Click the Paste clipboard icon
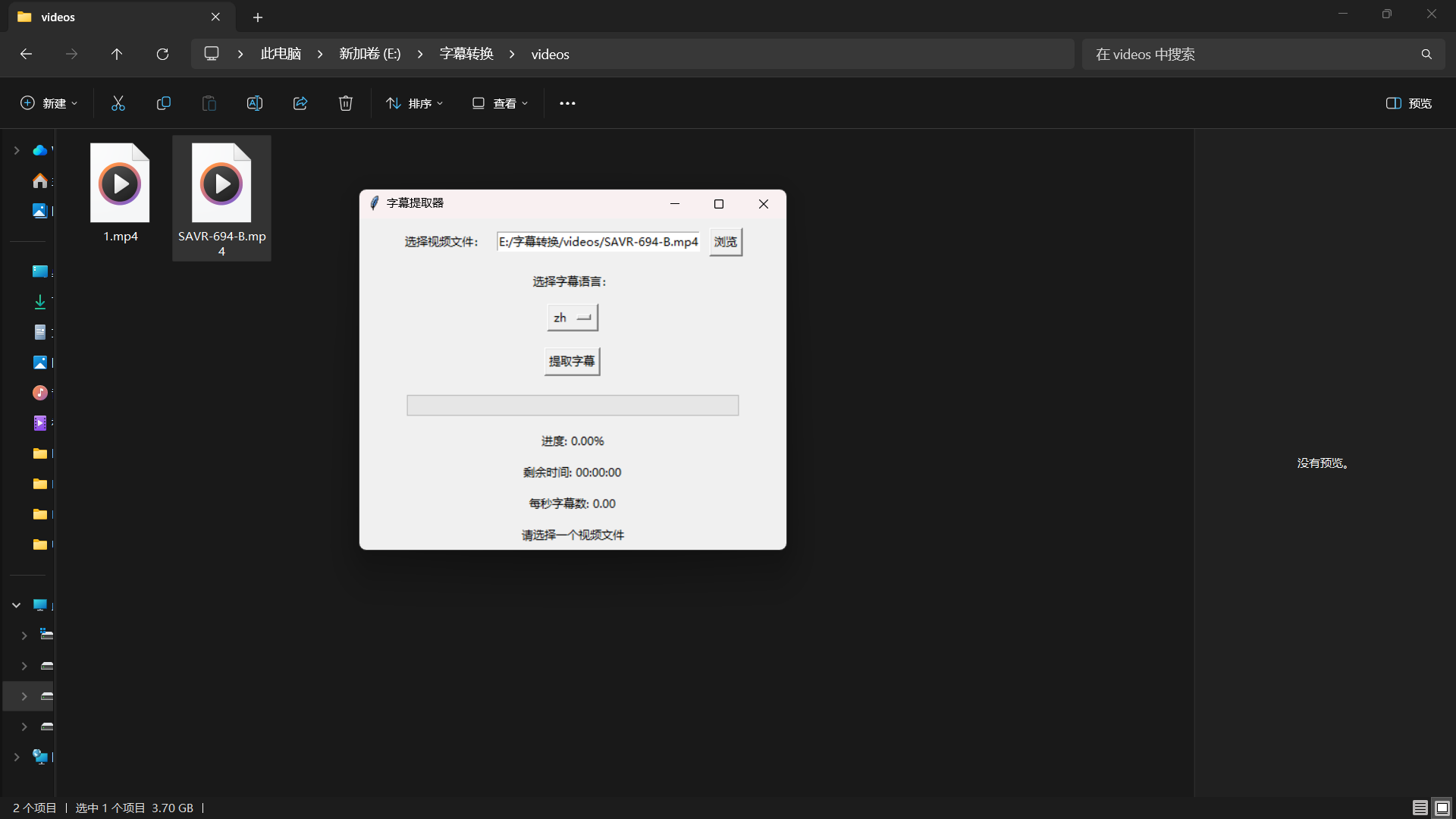Image resolution: width=1456 pixels, height=819 pixels. [x=209, y=103]
